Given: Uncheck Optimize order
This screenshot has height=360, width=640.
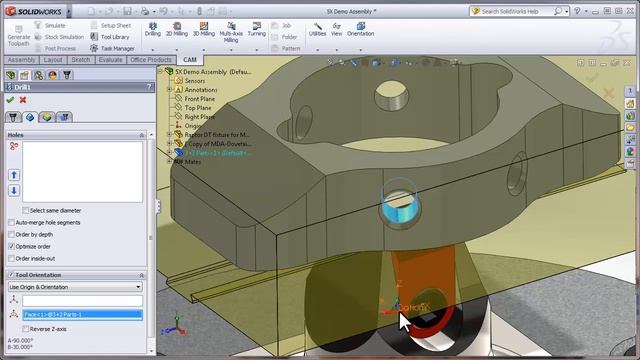Looking at the screenshot, I should click(x=11, y=247).
